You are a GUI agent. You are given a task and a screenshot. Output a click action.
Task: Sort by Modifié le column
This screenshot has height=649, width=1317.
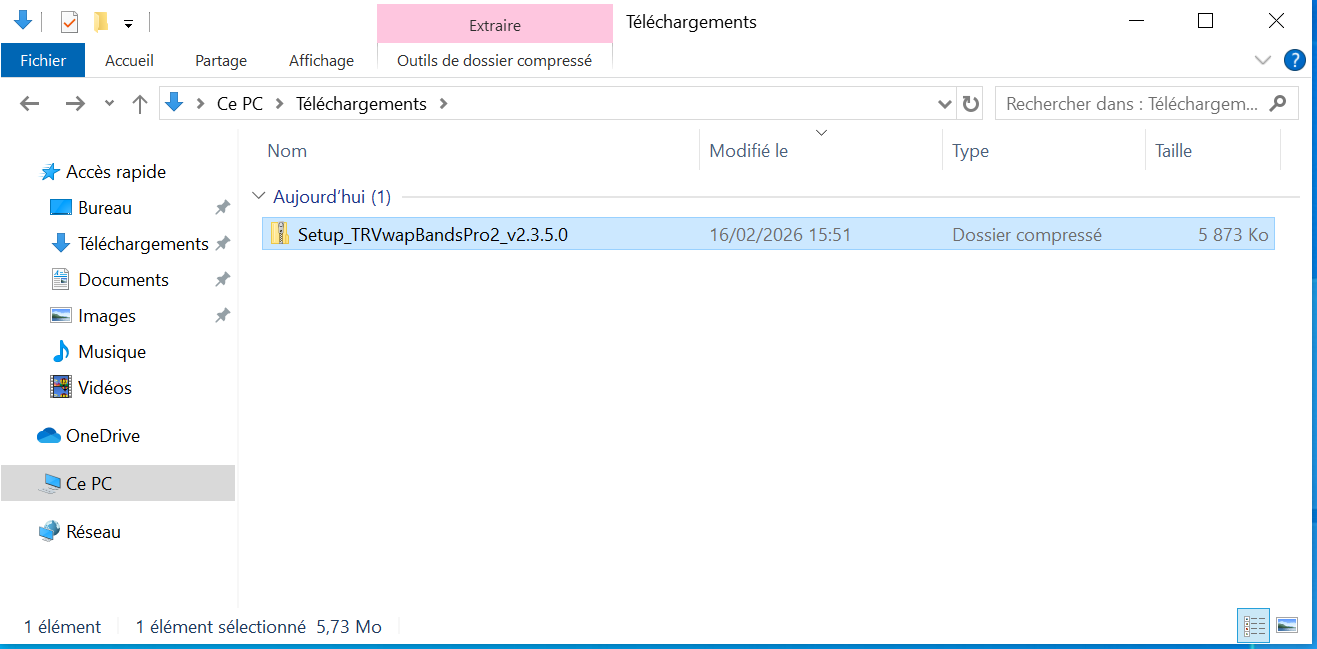click(748, 151)
